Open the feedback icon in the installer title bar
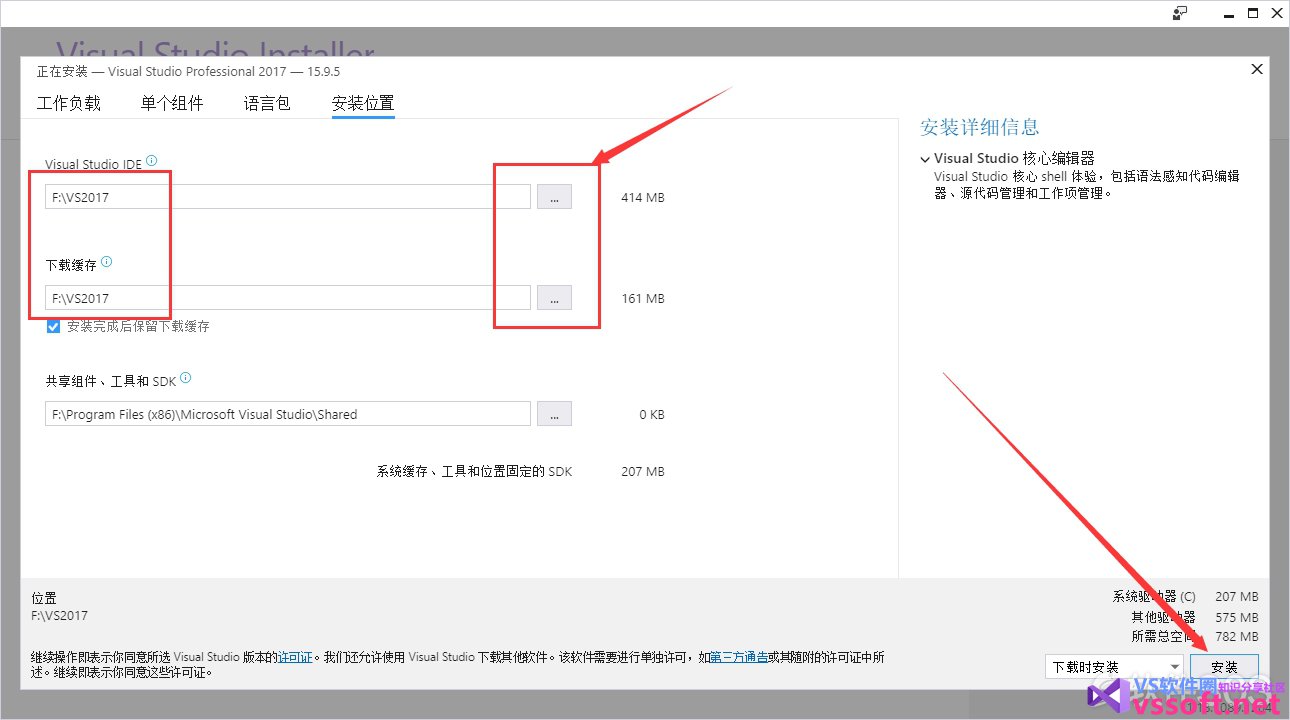This screenshot has height=720, width=1290. click(x=1181, y=13)
